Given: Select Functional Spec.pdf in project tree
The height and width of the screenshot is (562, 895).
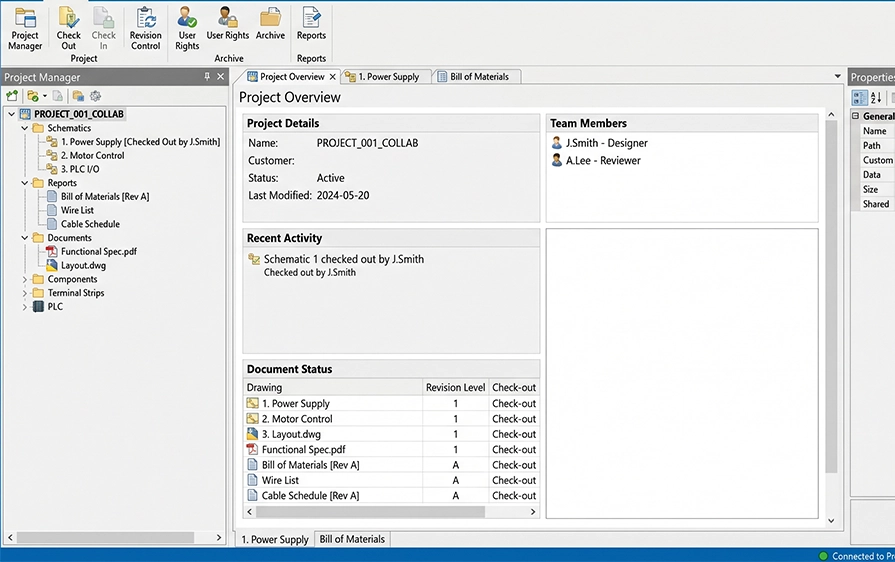Looking at the screenshot, I should pyautogui.click(x=99, y=251).
